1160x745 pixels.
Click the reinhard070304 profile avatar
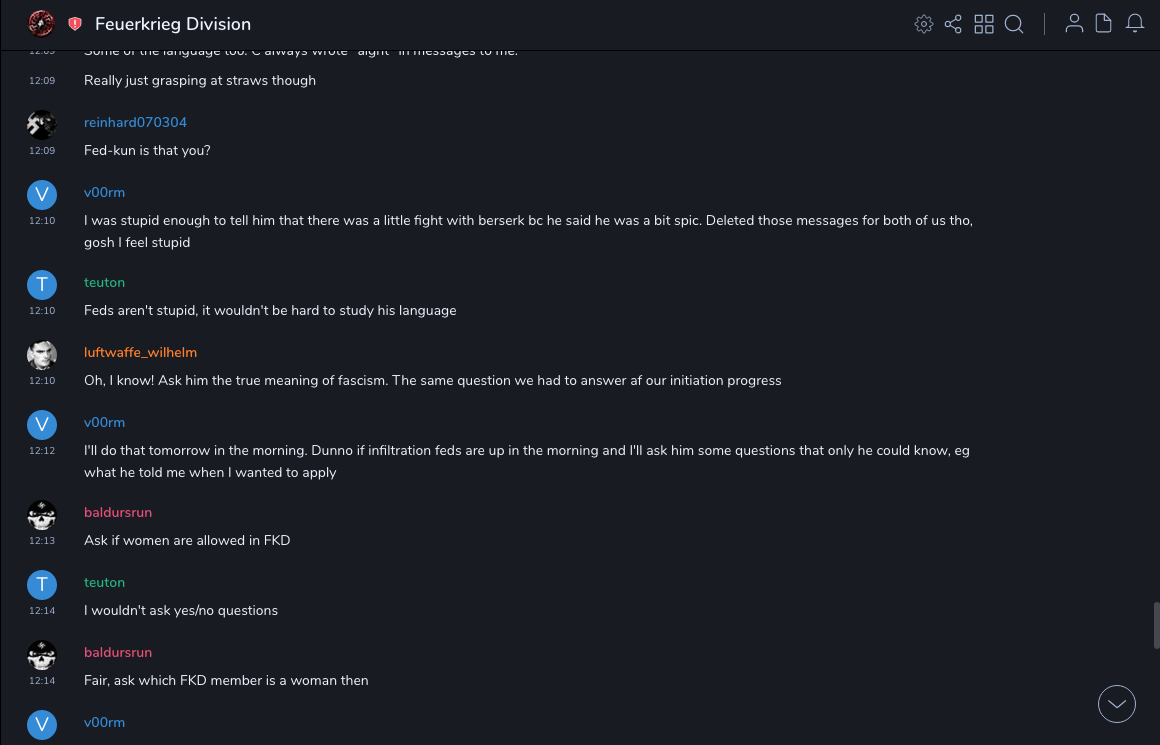41,124
